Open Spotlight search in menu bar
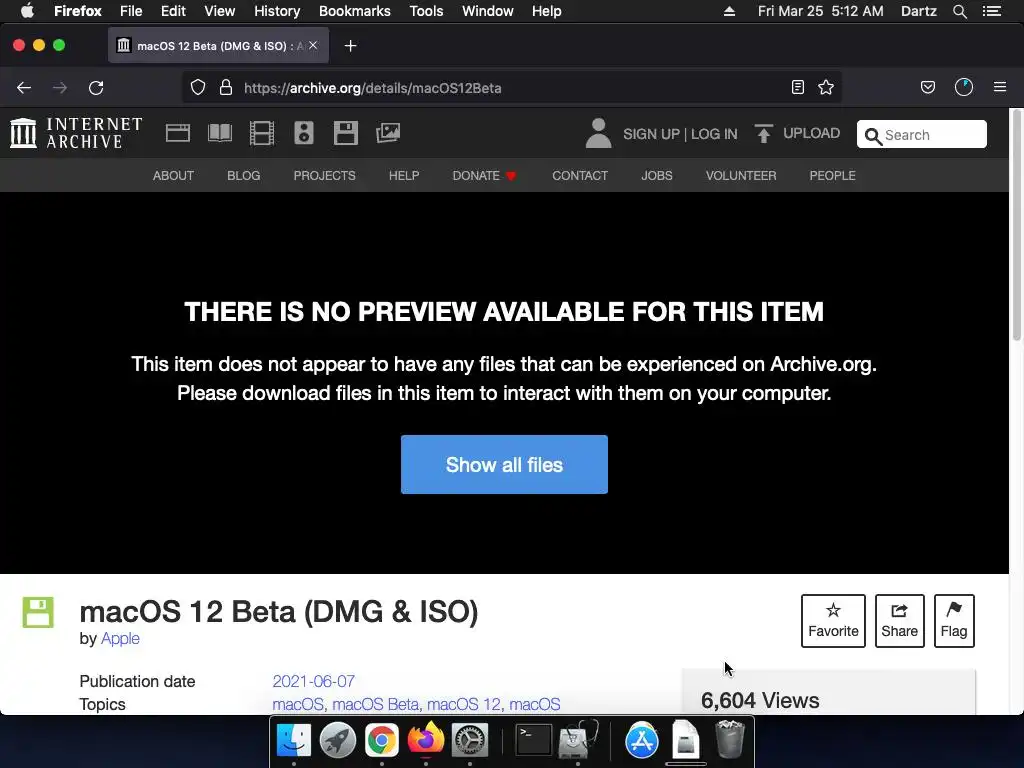Viewport: 1024px width, 768px height. coord(959,11)
